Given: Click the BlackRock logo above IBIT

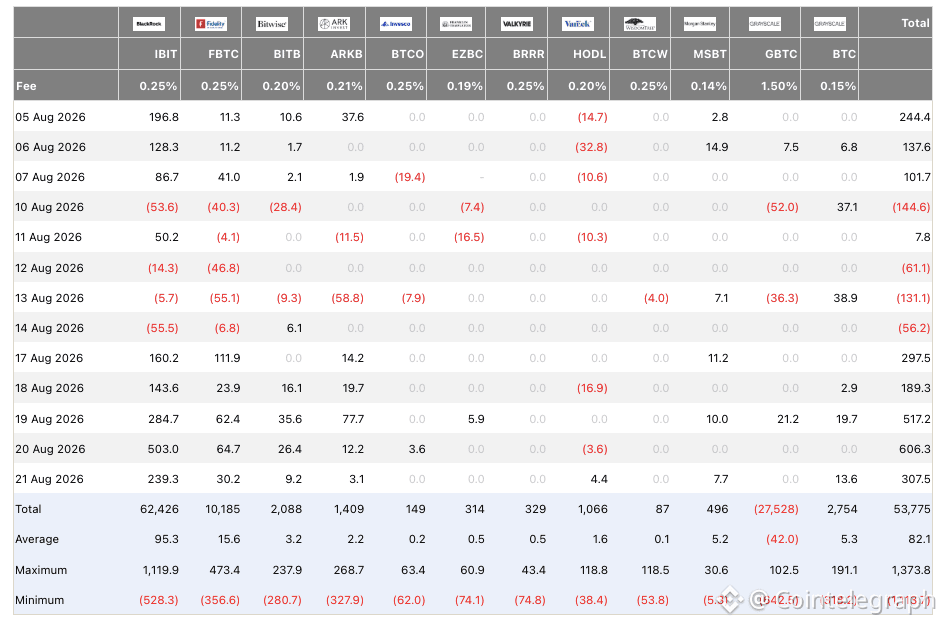Looking at the screenshot, I should tap(149, 23).
